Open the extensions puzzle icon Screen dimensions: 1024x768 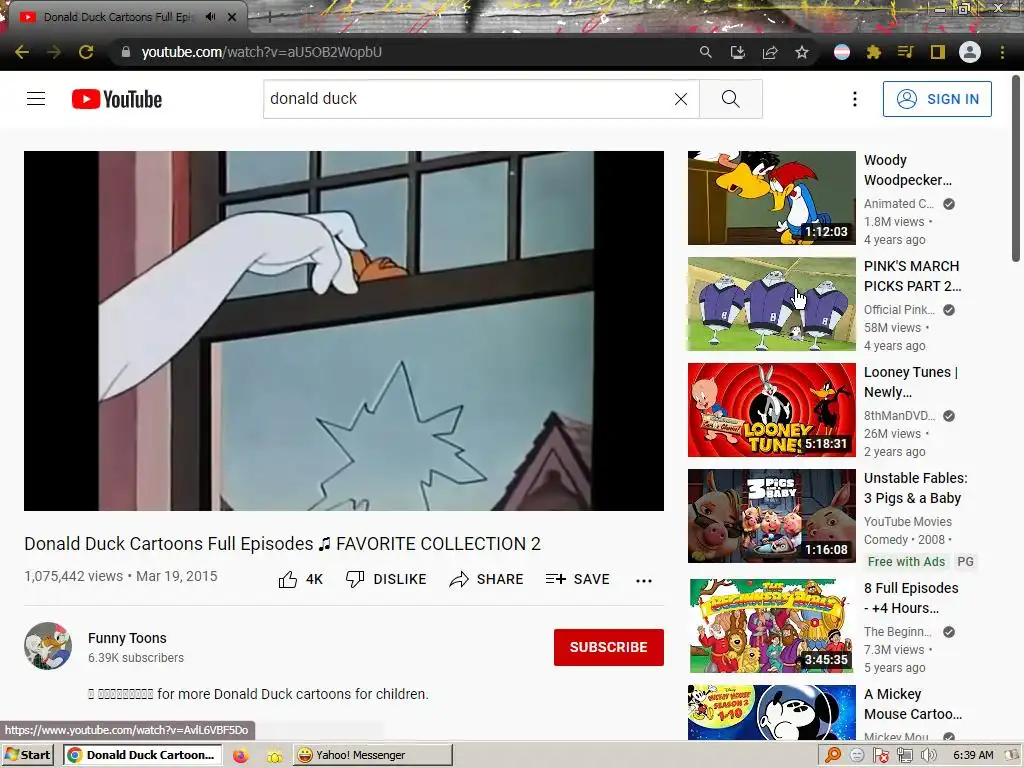pos(874,52)
